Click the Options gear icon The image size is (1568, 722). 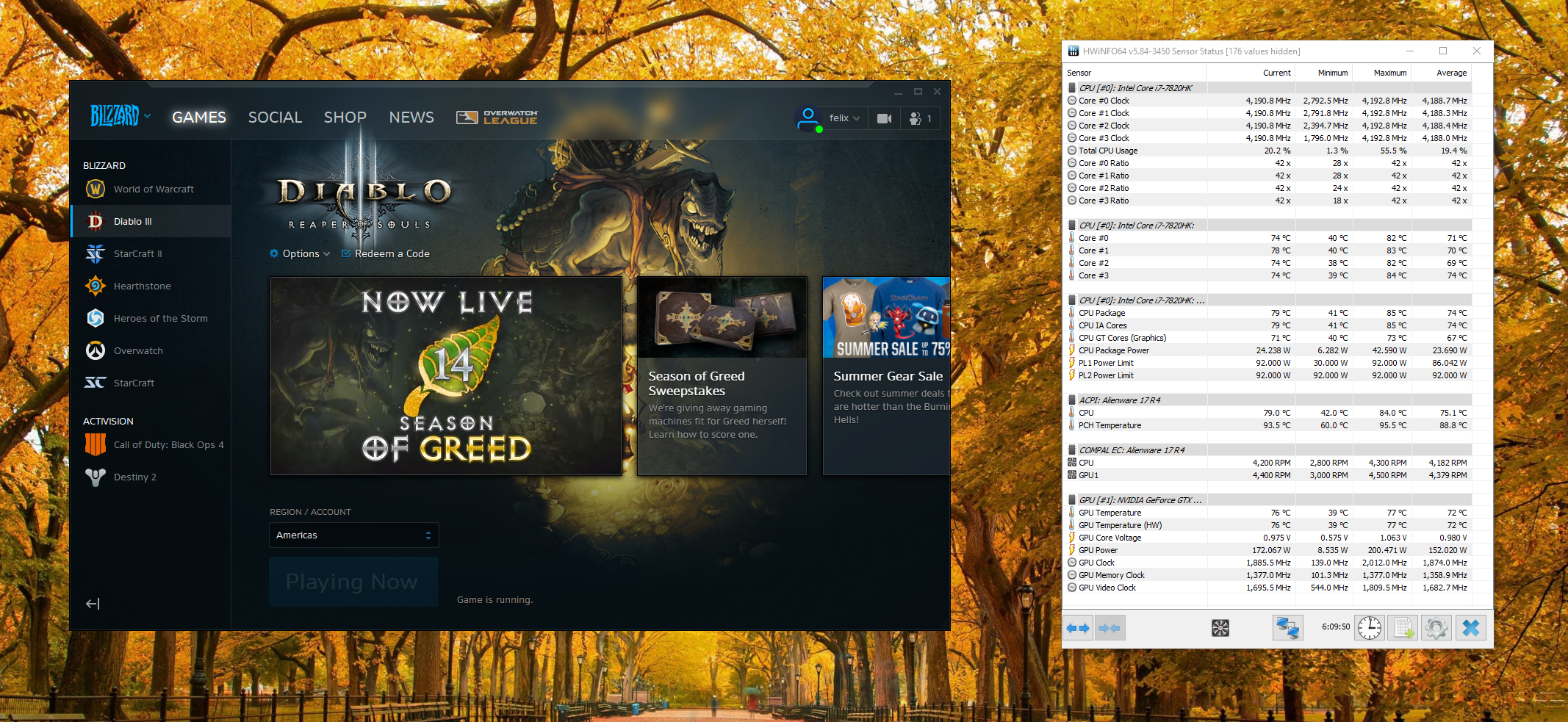[274, 253]
